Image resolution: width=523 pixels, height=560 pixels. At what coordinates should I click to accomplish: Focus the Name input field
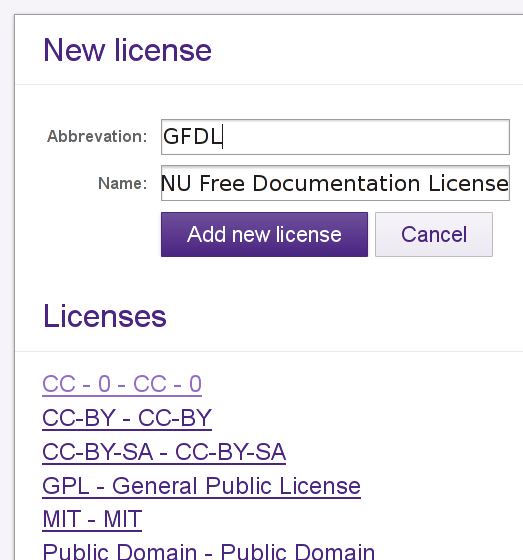335,183
